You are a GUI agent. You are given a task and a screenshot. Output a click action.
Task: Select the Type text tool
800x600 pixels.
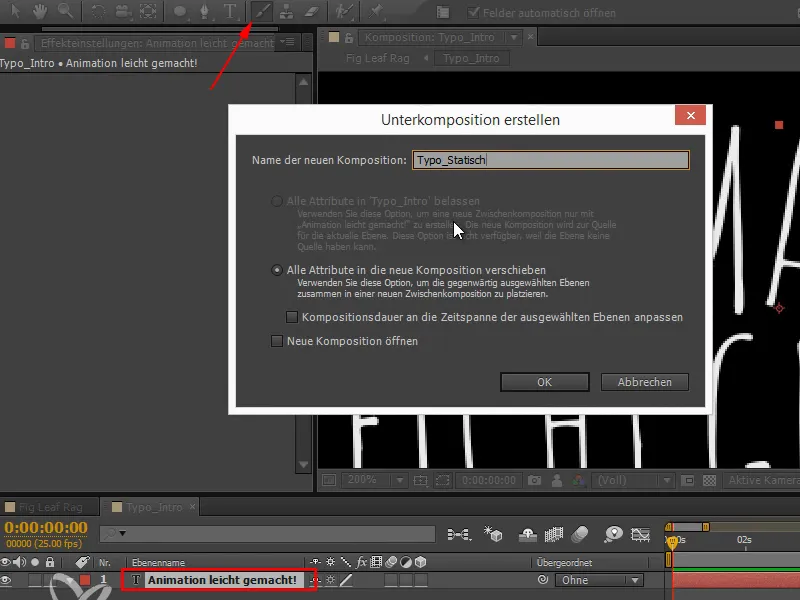[230, 11]
